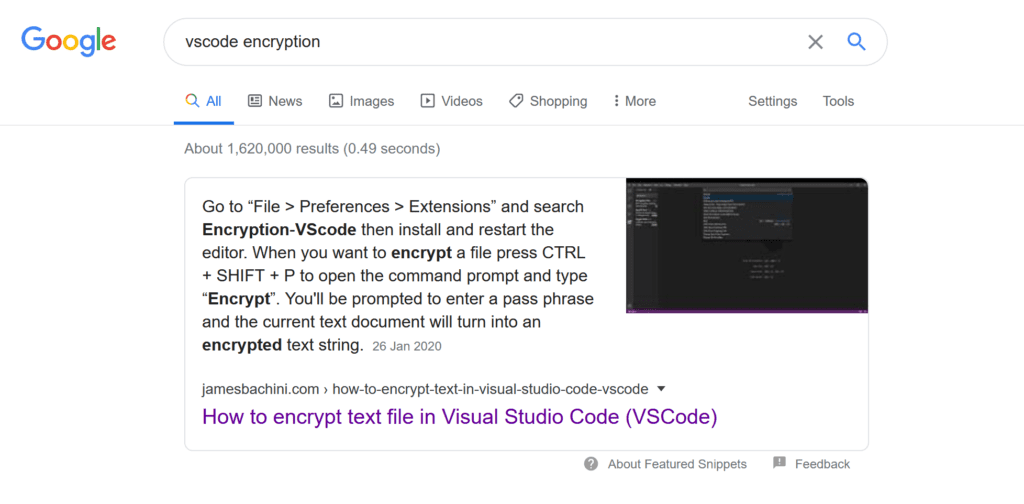Click the three-dot icon beside More
The height and width of the screenshot is (504, 1024).
pos(616,101)
